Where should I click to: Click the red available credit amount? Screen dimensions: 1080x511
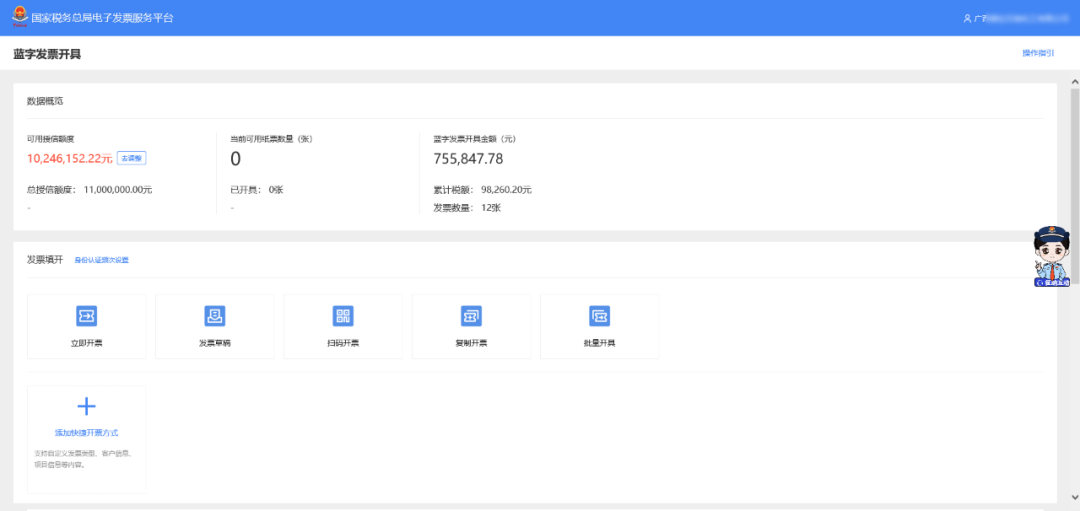pyautogui.click(x=70, y=158)
